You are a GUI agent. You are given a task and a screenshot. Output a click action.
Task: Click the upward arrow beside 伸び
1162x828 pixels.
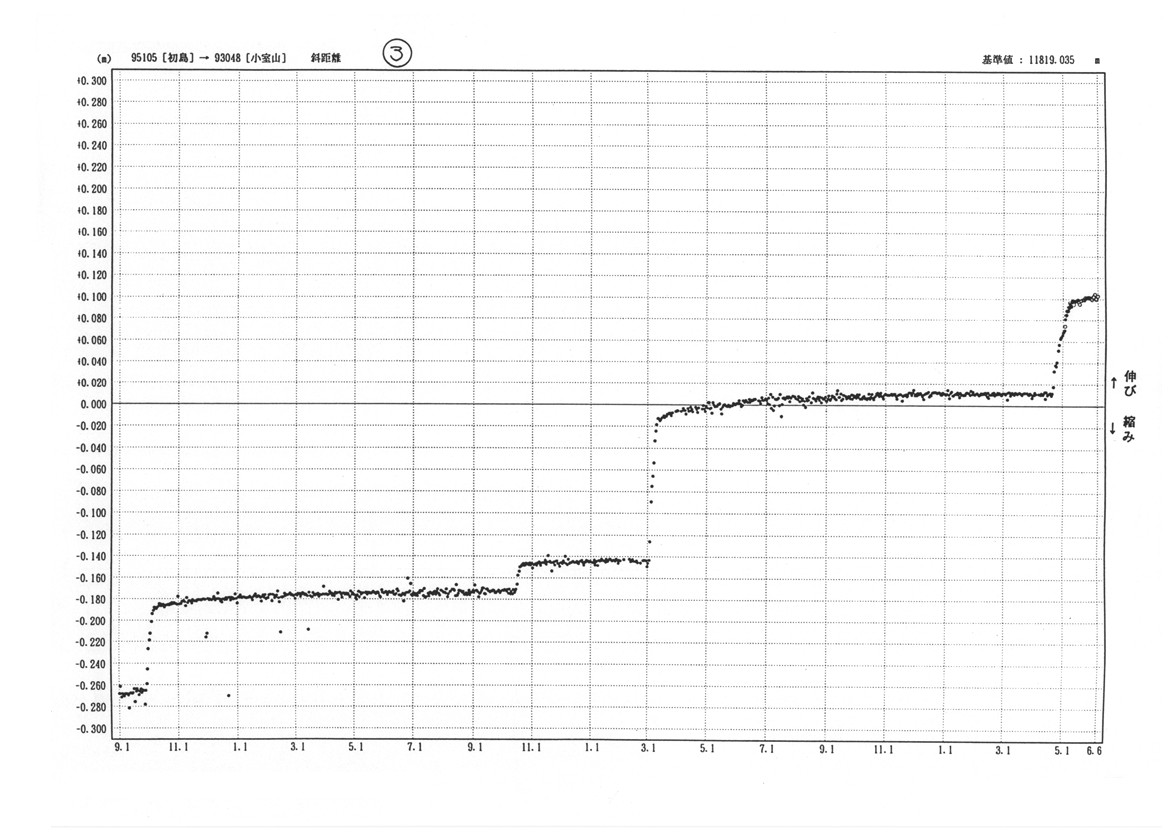pos(1114,383)
